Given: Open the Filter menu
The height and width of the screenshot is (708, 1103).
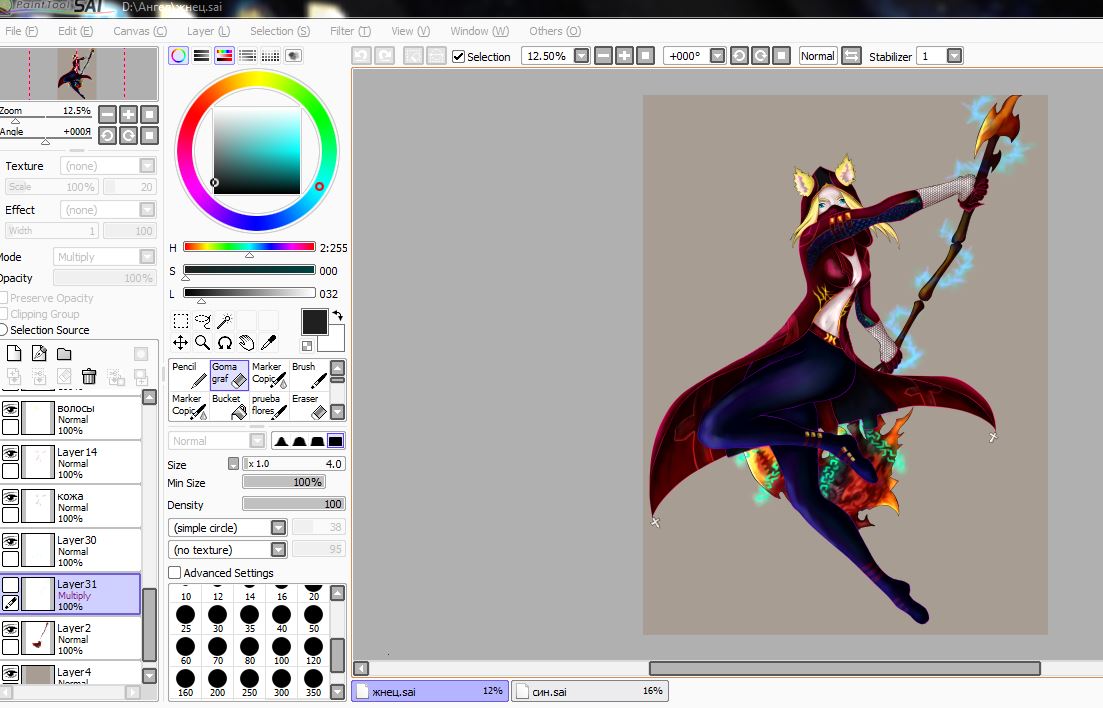Looking at the screenshot, I should click(x=350, y=31).
